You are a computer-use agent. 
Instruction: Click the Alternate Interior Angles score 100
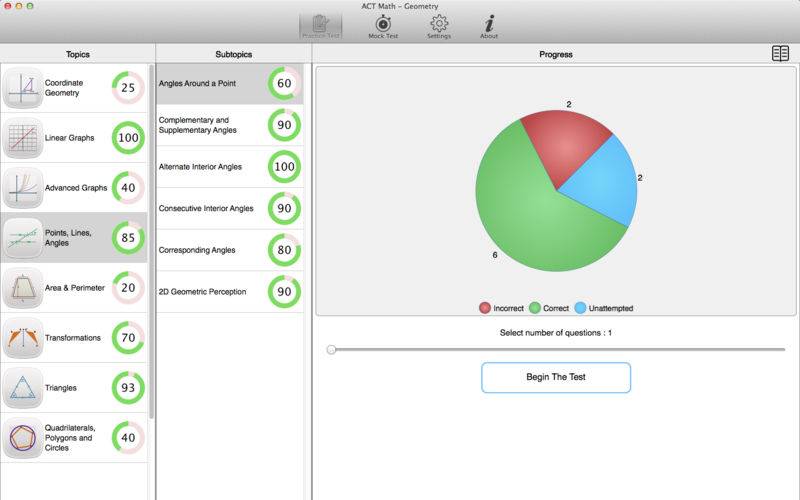click(284, 167)
